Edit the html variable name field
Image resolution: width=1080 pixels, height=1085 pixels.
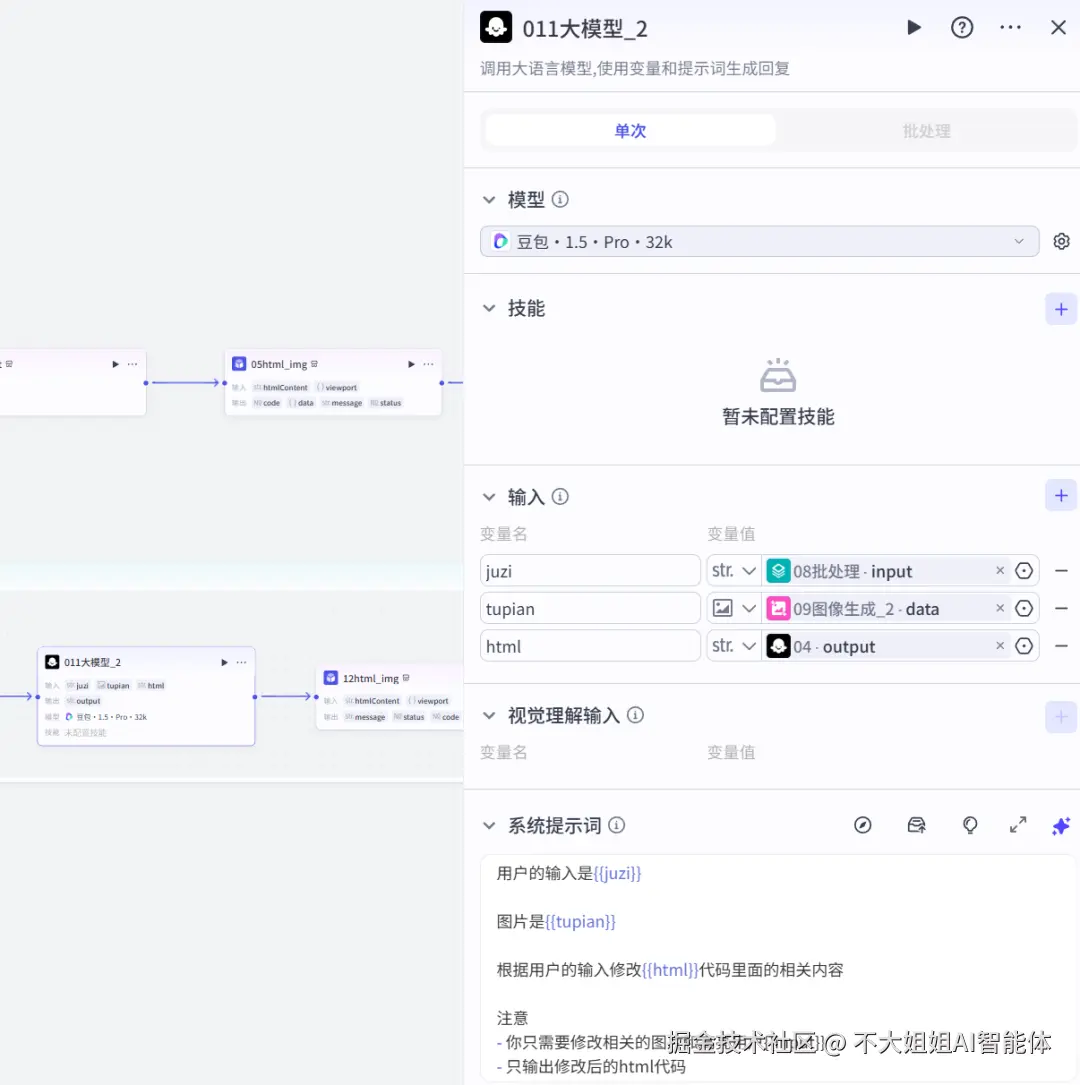(x=590, y=646)
